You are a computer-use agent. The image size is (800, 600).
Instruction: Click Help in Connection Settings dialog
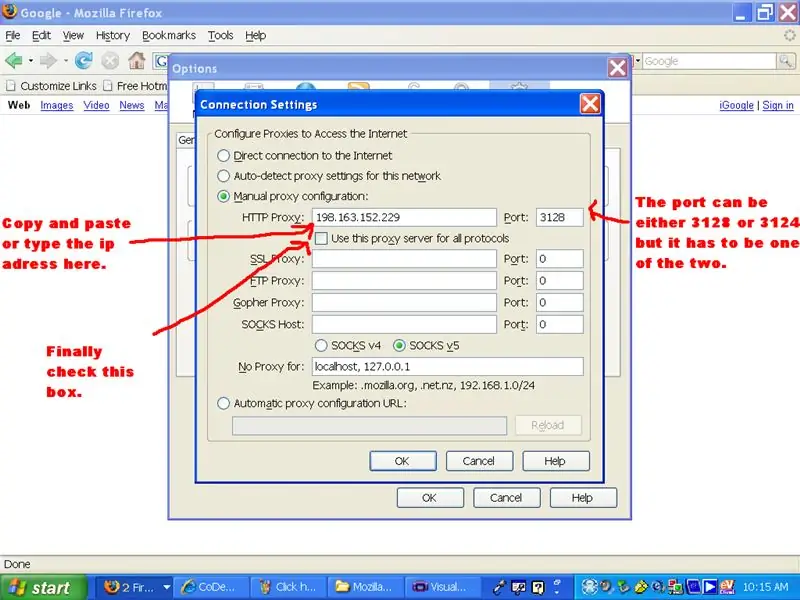pos(556,461)
